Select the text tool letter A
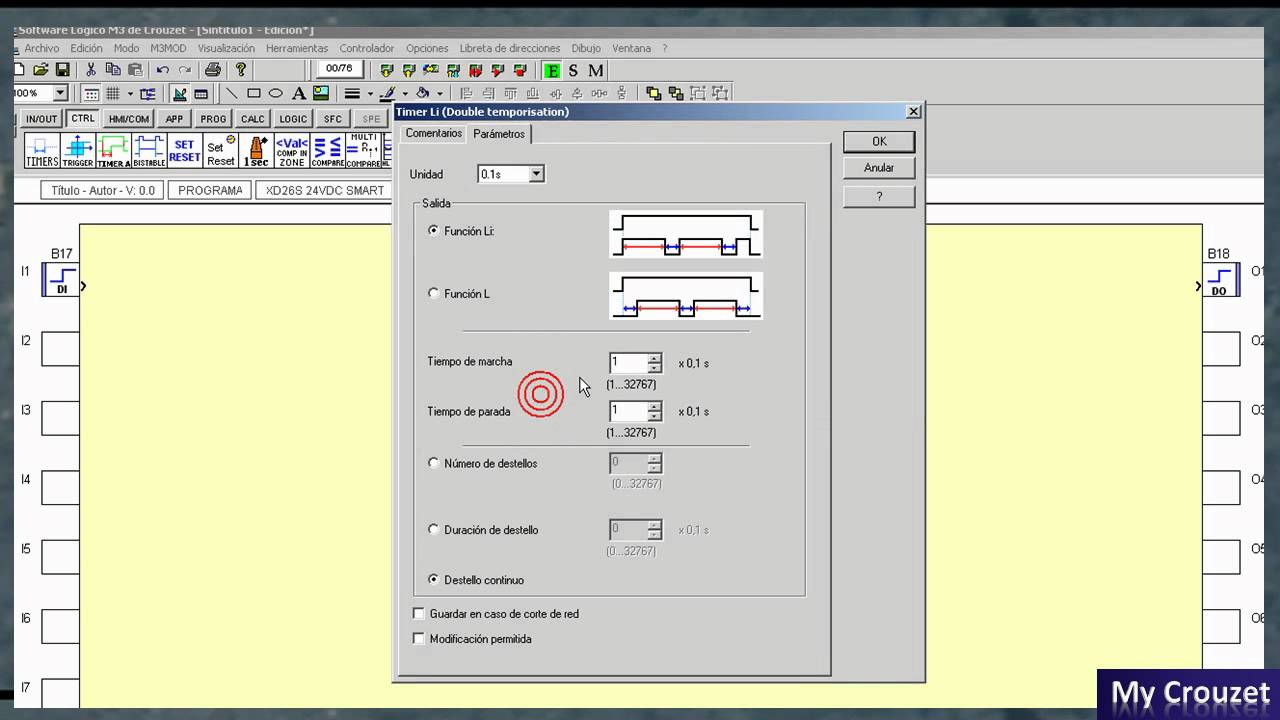This screenshot has height=720, width=1280. 298,93
